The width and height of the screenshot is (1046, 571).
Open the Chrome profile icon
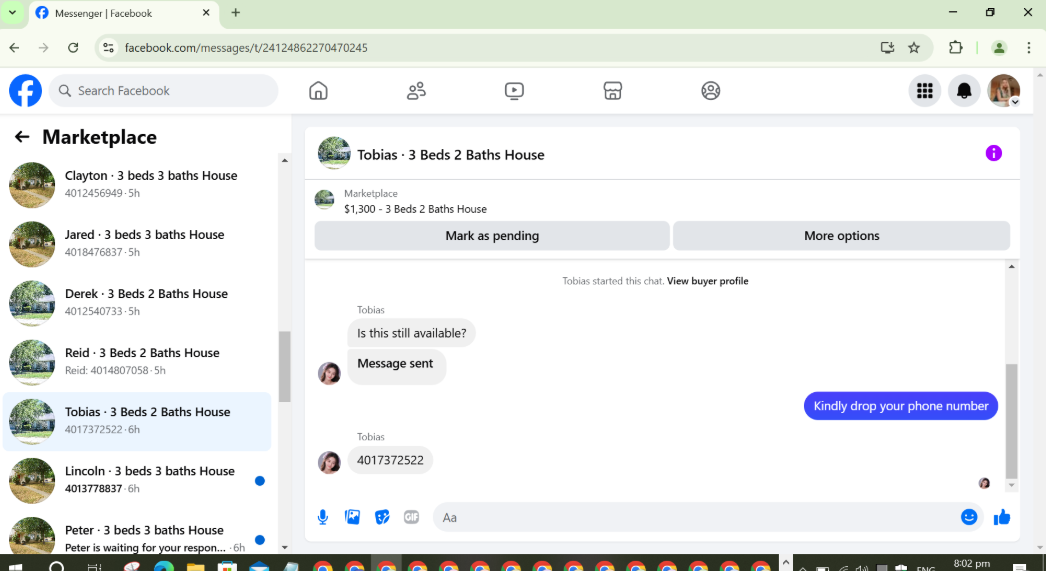pos(999,47)
